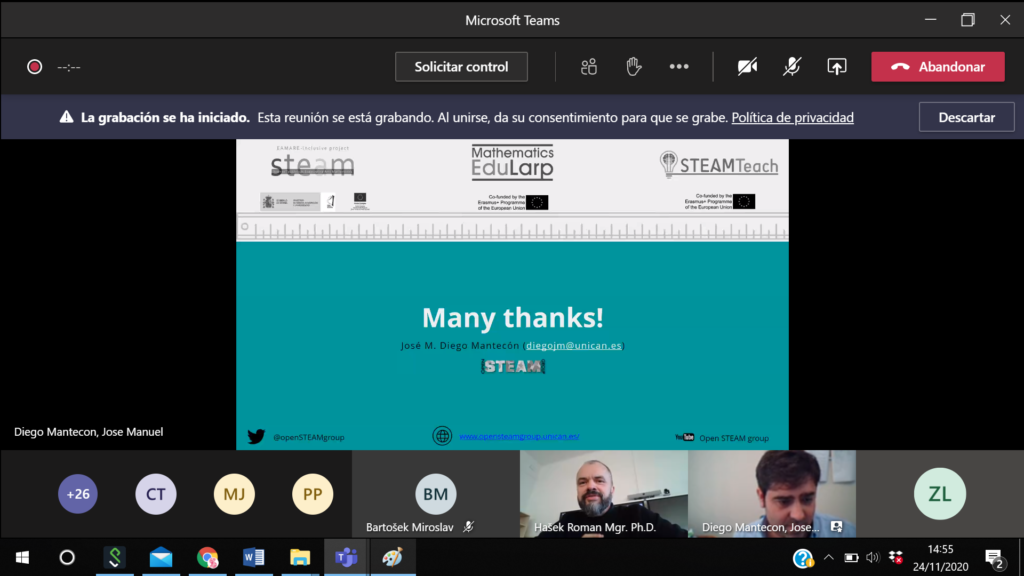Open Word from the taskbar
Image resolution: width=1024 pixels, height=576 pixels.
pyautogui.click(x=253, y=557)
